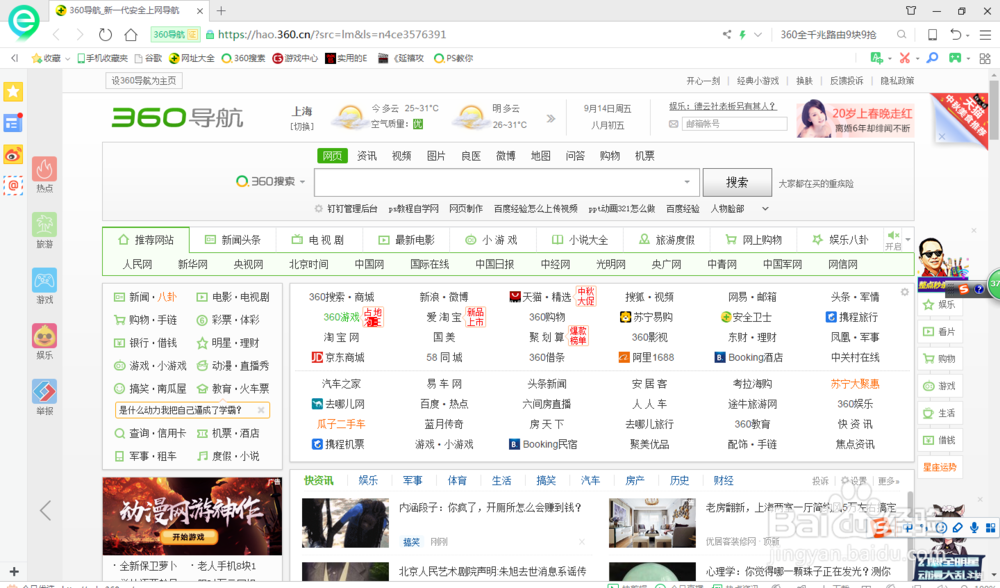Select the 新闻头条 category tab
Image resolution: width=1000 pixels, height=588 pixels.
pos(233,240)
